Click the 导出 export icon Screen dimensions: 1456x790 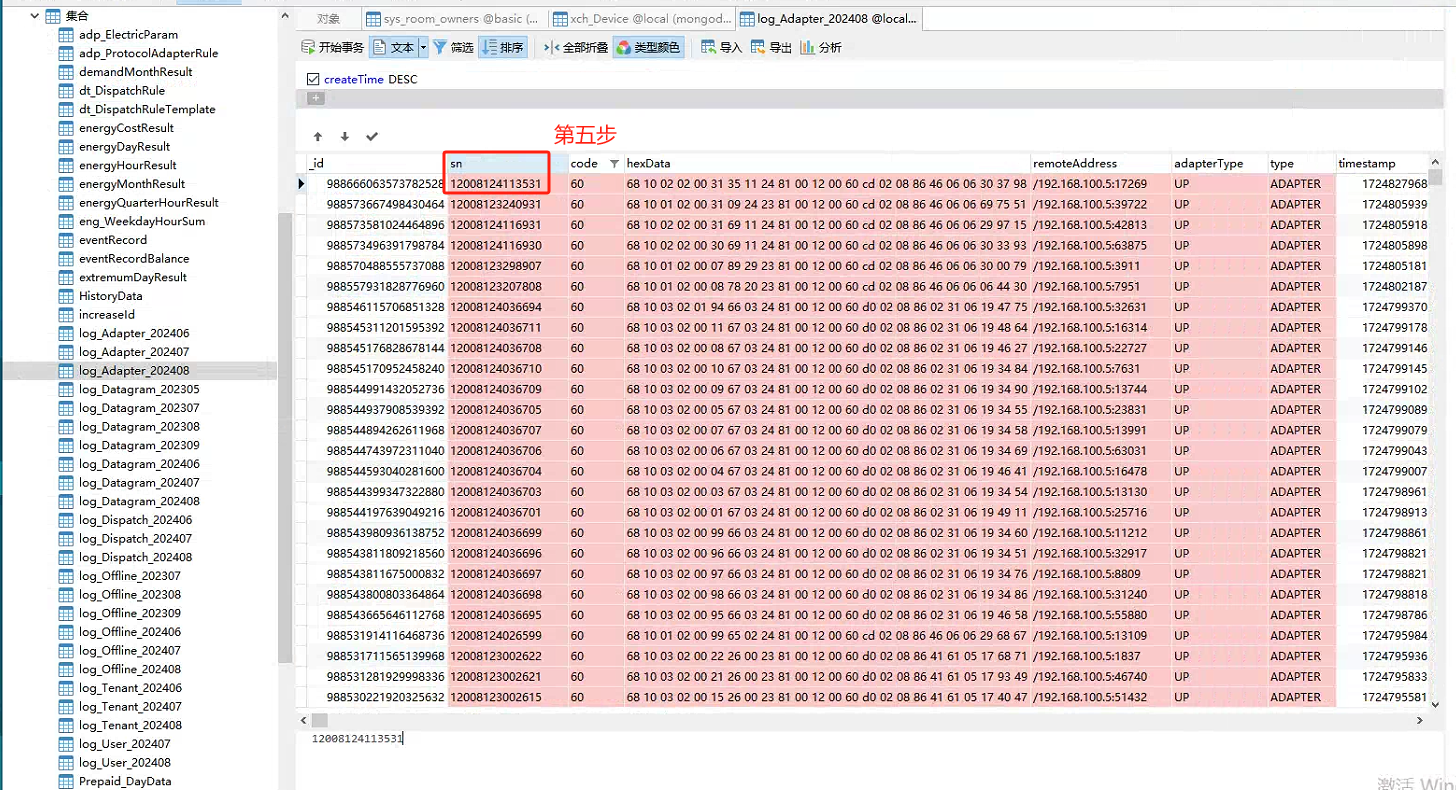tap(771, 47)
